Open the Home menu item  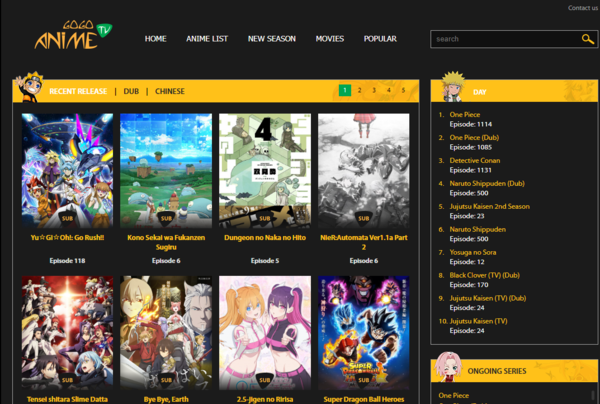click(x=155, y=39)
